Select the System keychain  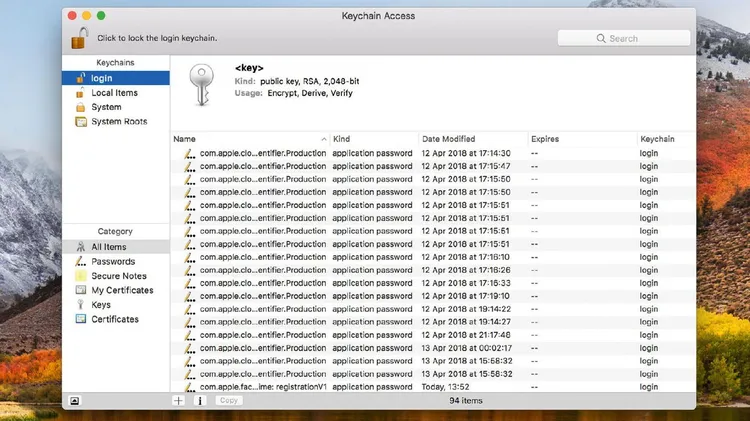[106, 107]
